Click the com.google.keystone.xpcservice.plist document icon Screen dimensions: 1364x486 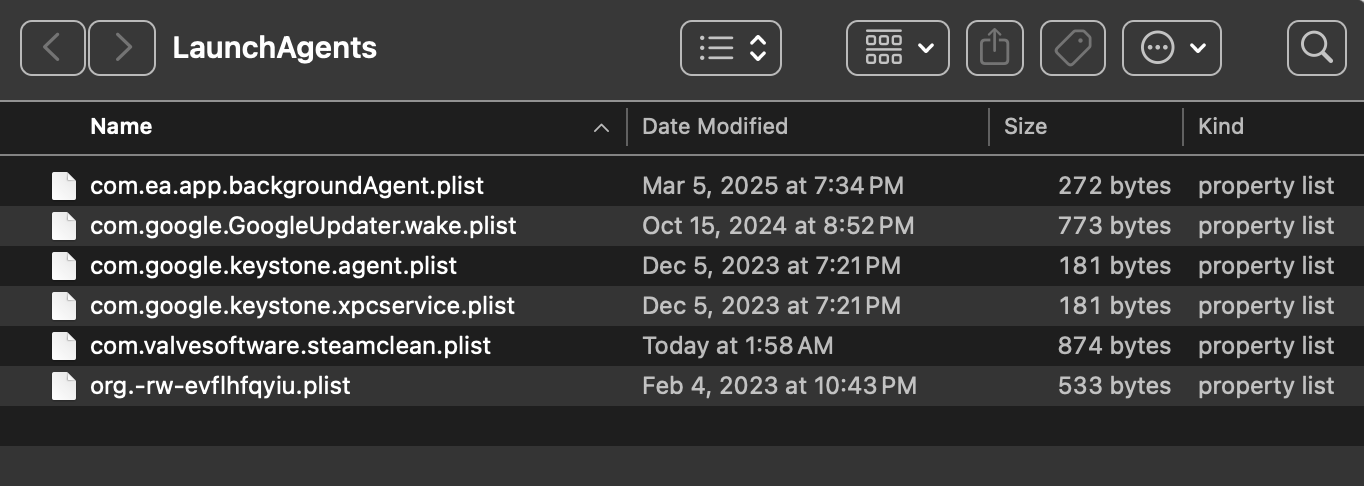[64, 306]
